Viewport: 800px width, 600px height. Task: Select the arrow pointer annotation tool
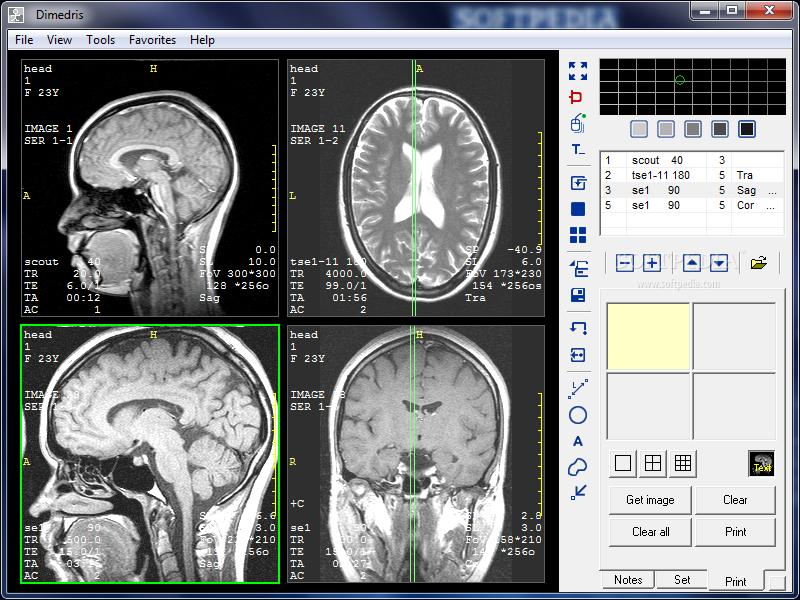[x=579, y=492]
